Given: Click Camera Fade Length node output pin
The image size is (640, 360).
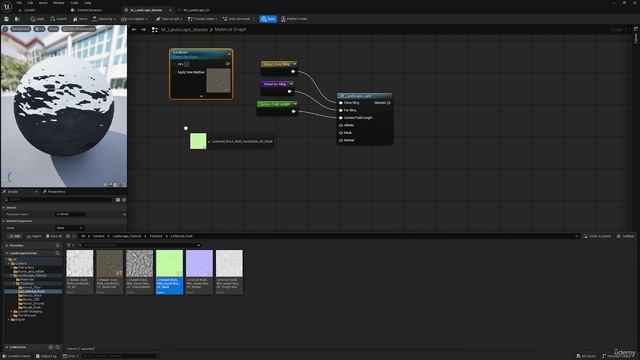Looking at the screenshot, I should (293, 111).
